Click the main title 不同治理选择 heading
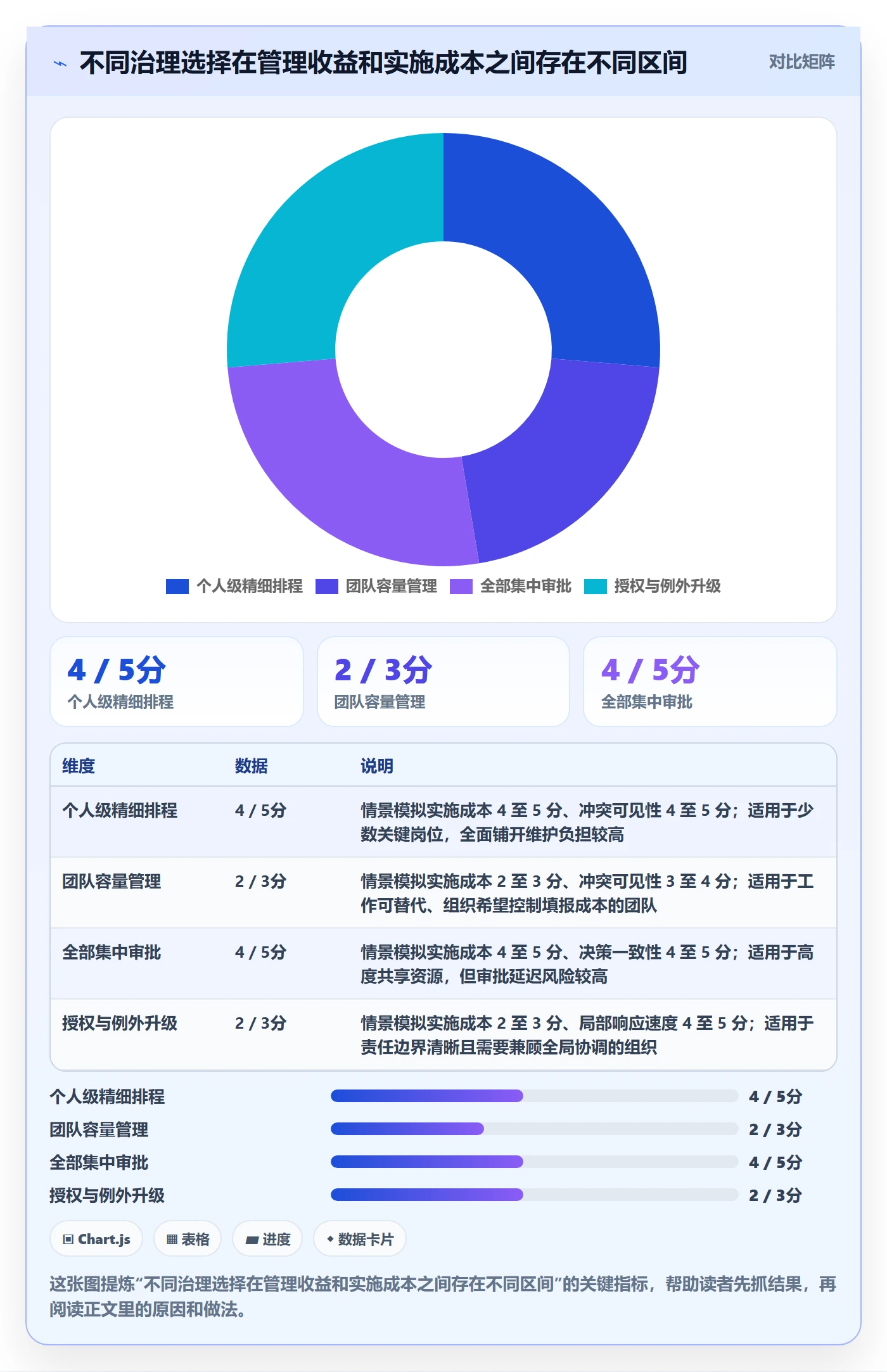887x1372 pixels. pyautogui.click(x=383, y=63)
